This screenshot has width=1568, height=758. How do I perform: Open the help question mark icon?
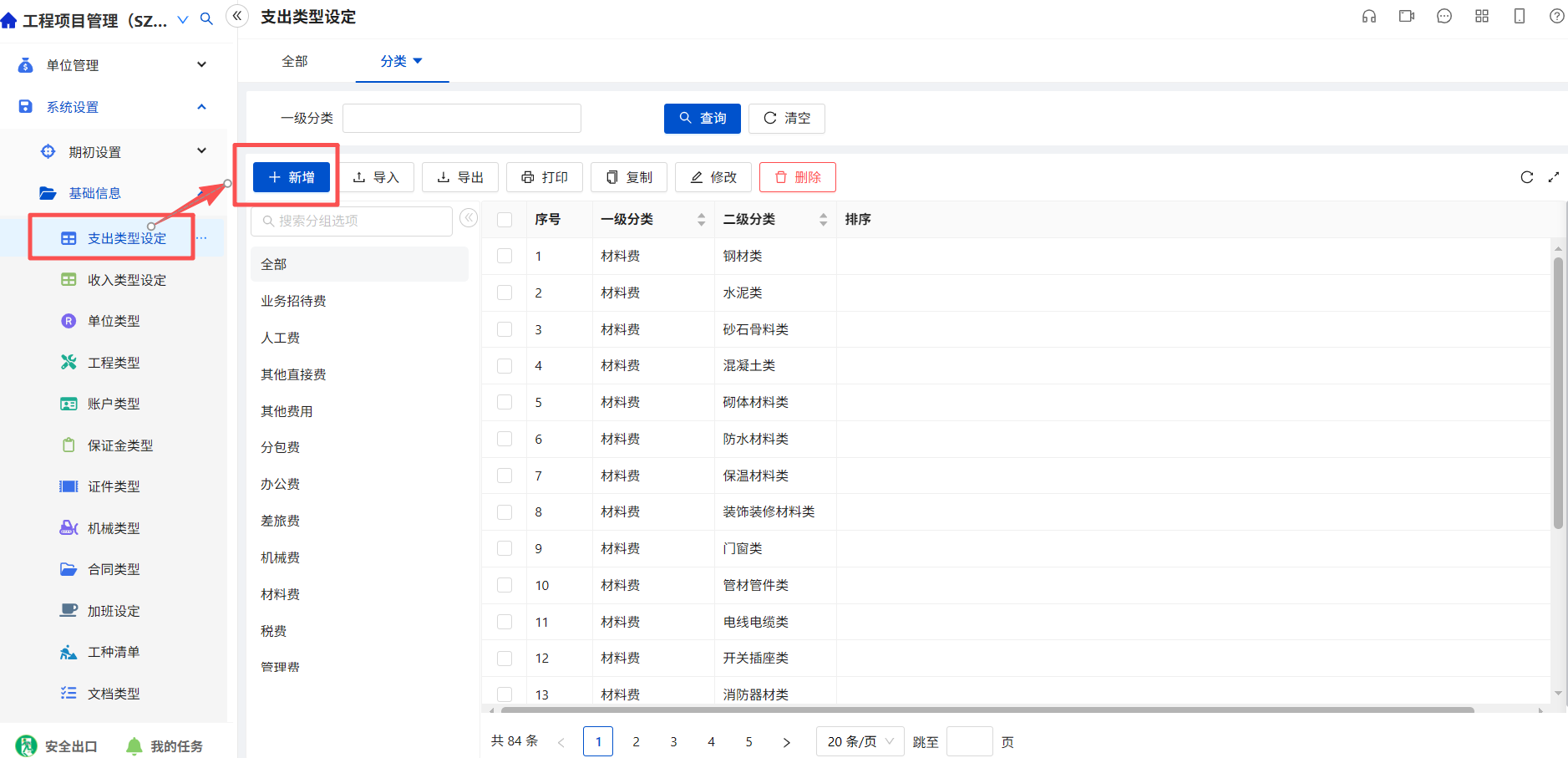(x=1557, y=16)
